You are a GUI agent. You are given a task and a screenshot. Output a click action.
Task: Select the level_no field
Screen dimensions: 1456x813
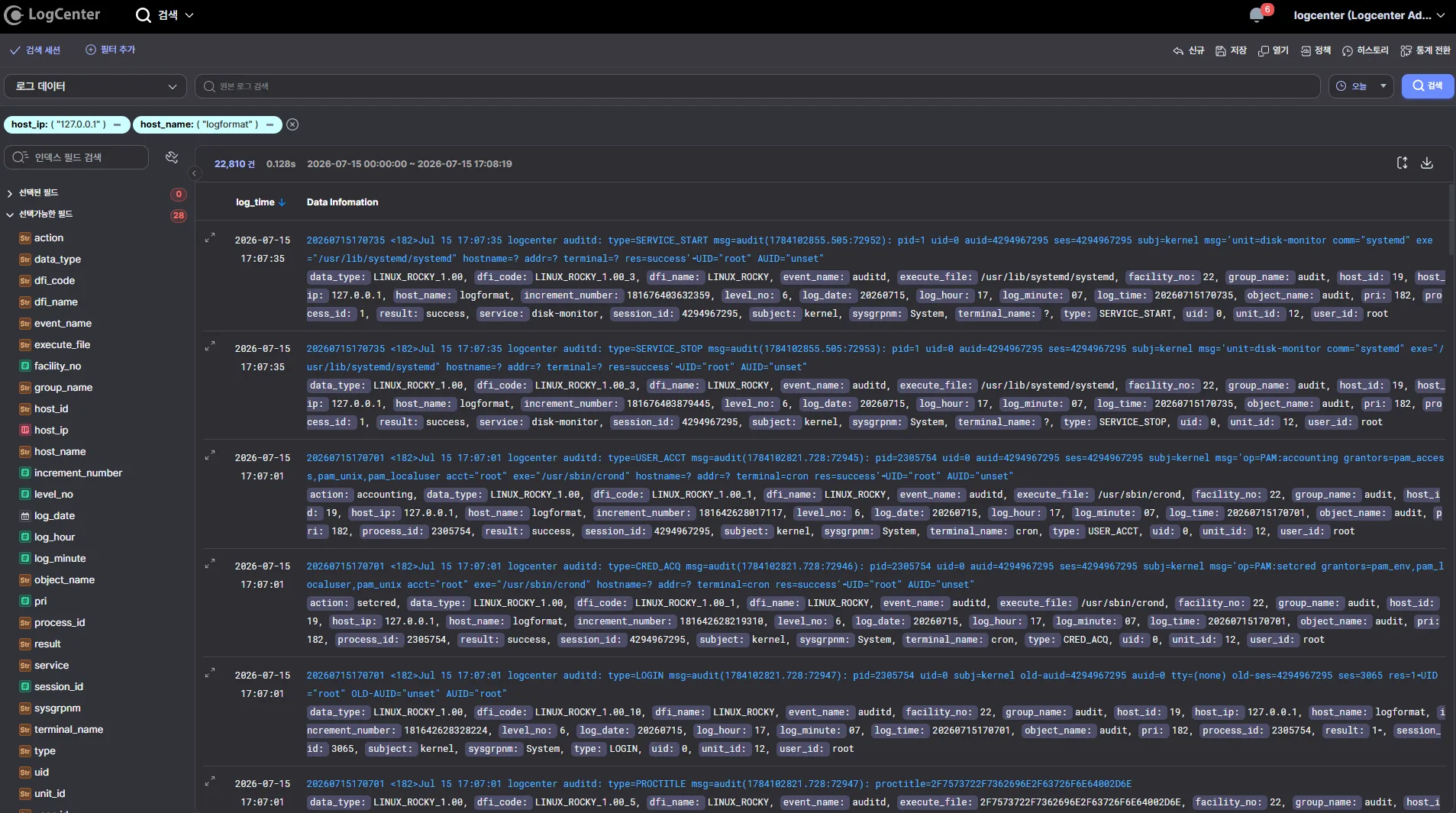pyautogui.click(x=53, y=495)
